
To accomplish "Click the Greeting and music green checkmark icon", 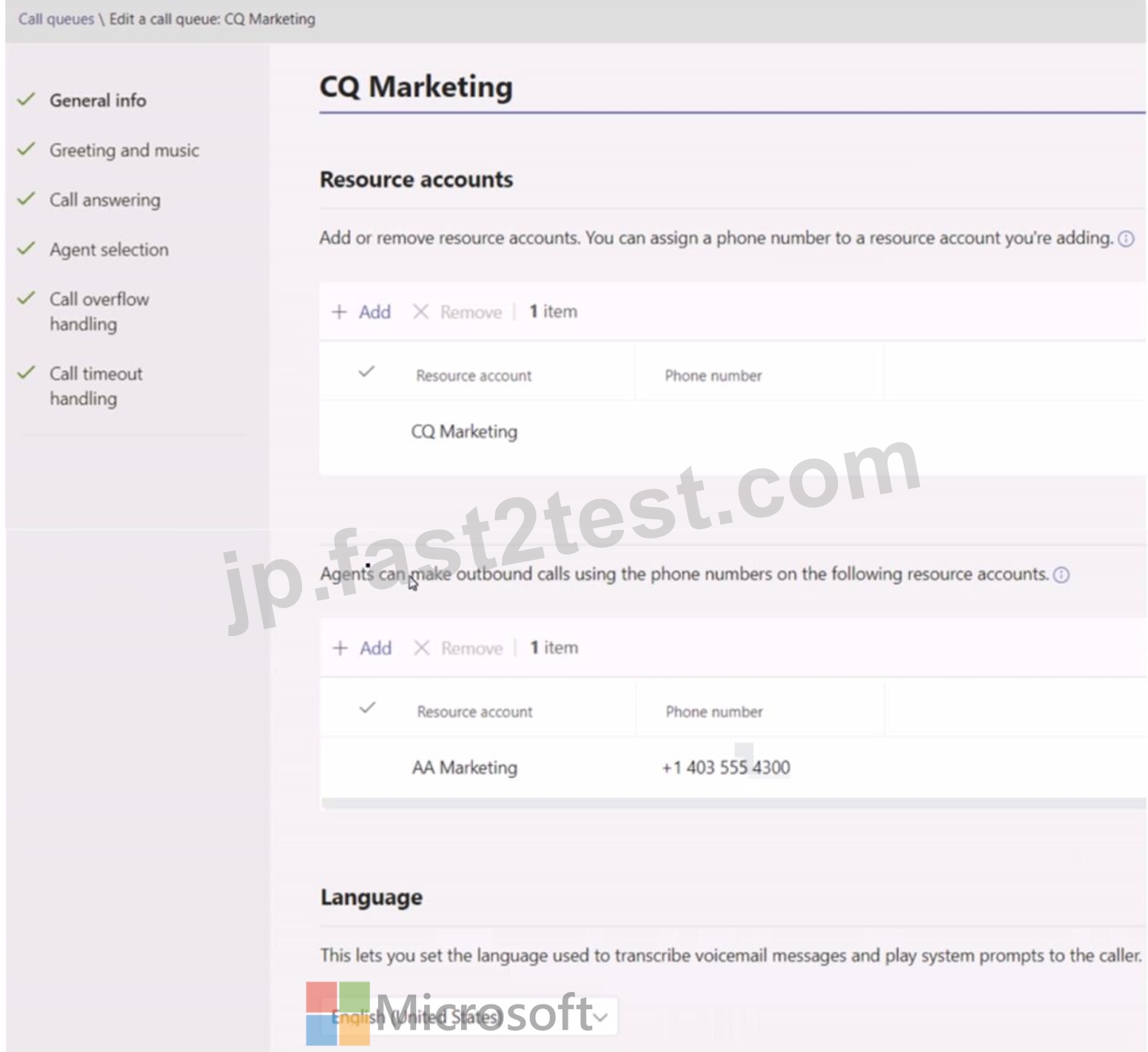I will [27, 149].
